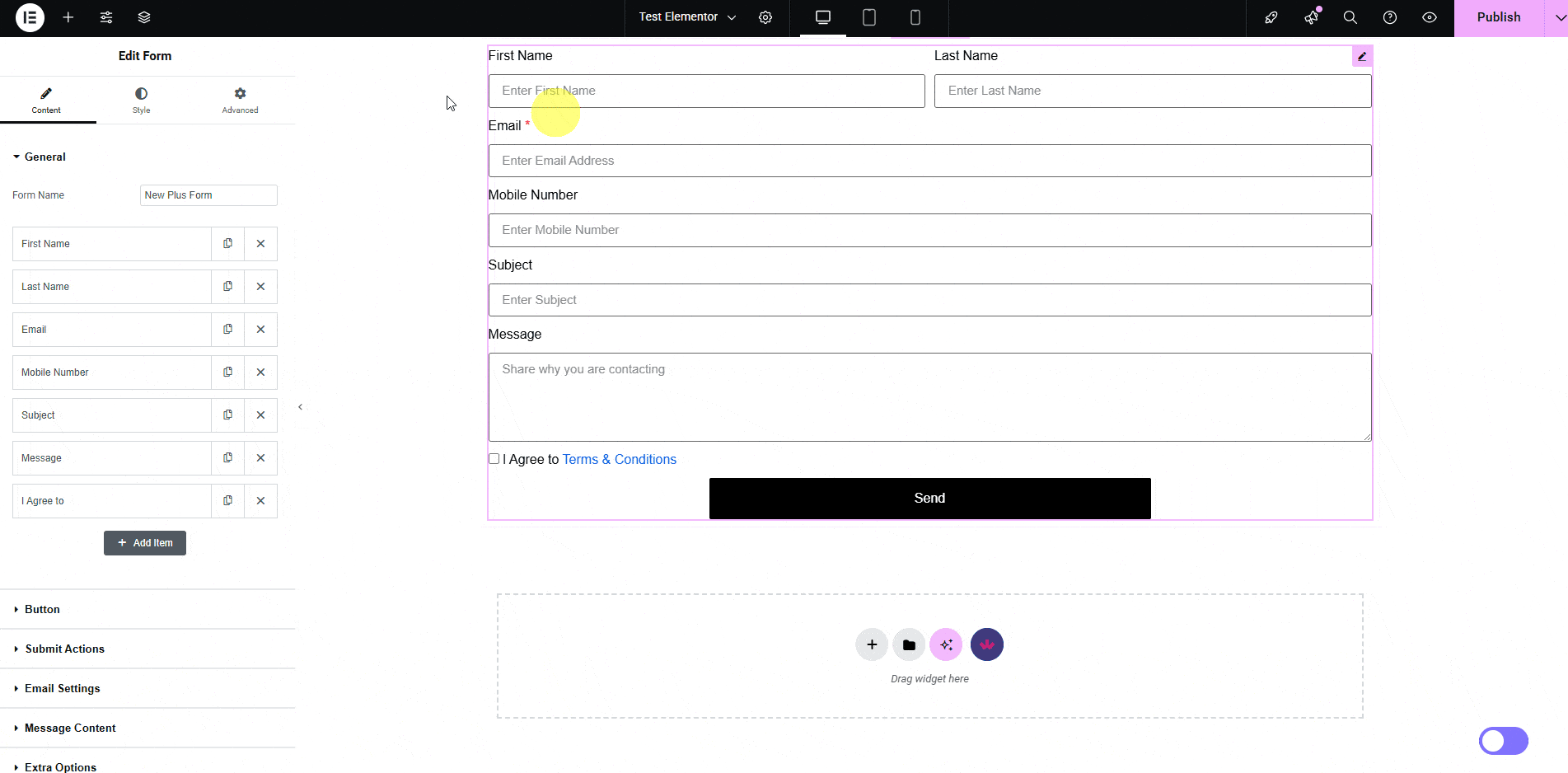This screenshot has height=773, width=1568.
Task: Click the Add Item button
Action: 145,543
